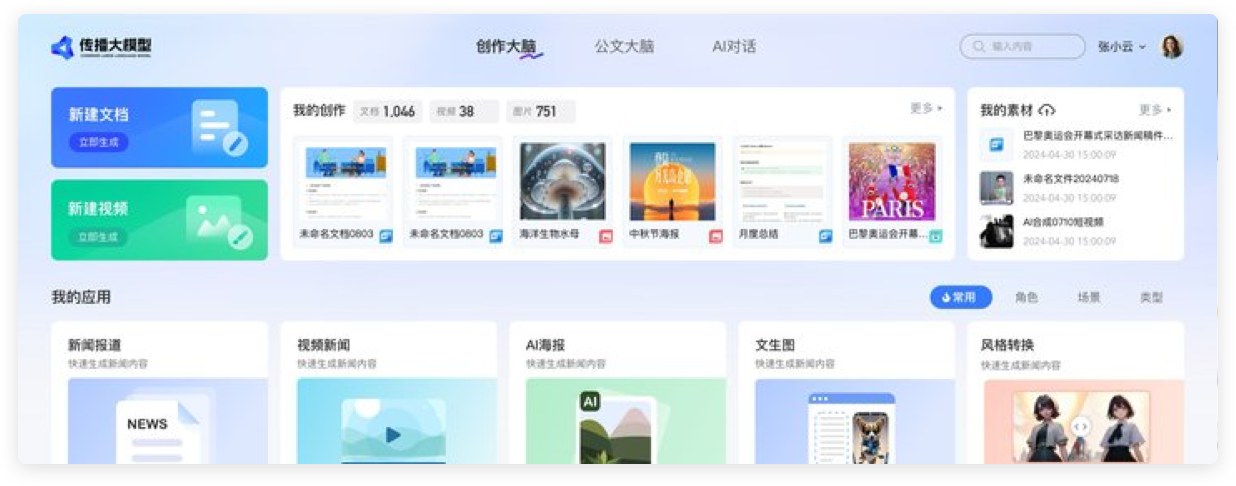Click the 传播大模型 logo icon
Image resolution: width=1236 pixels, height=486 pixels.
click(x=63, y=47)
